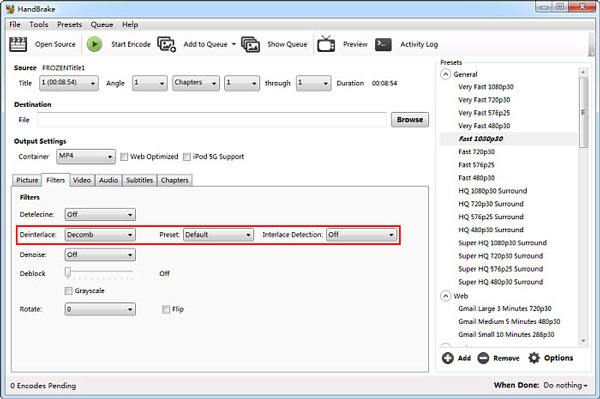The width and height of the screenshot is (600, 399).
Task: Select the Very Fast 1080p30 preset
Action: pos(486,87)
